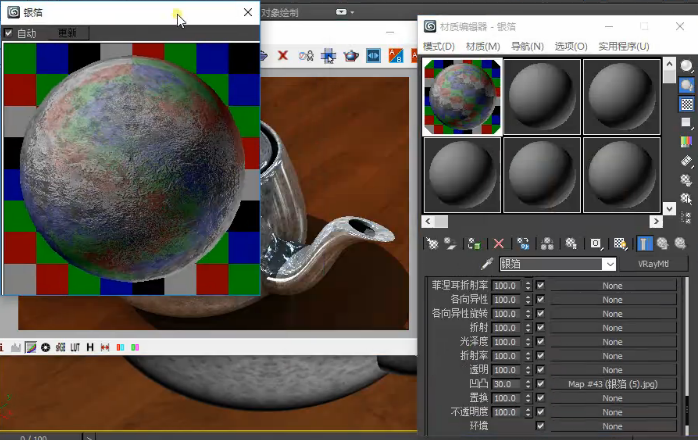Image resolution: width=698 pixels, height=440 pixels.
Task: Open 对象绘制 ribbon dropdown arrow
Action: (352, 12)
